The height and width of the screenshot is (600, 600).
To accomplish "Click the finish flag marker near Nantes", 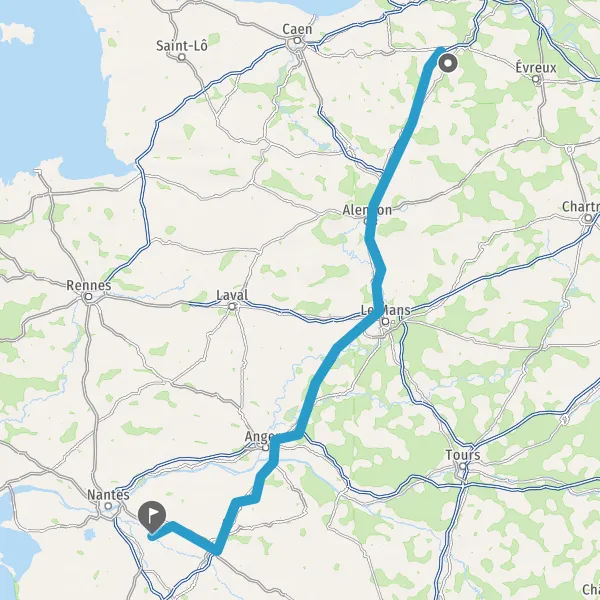I will 152,517.
